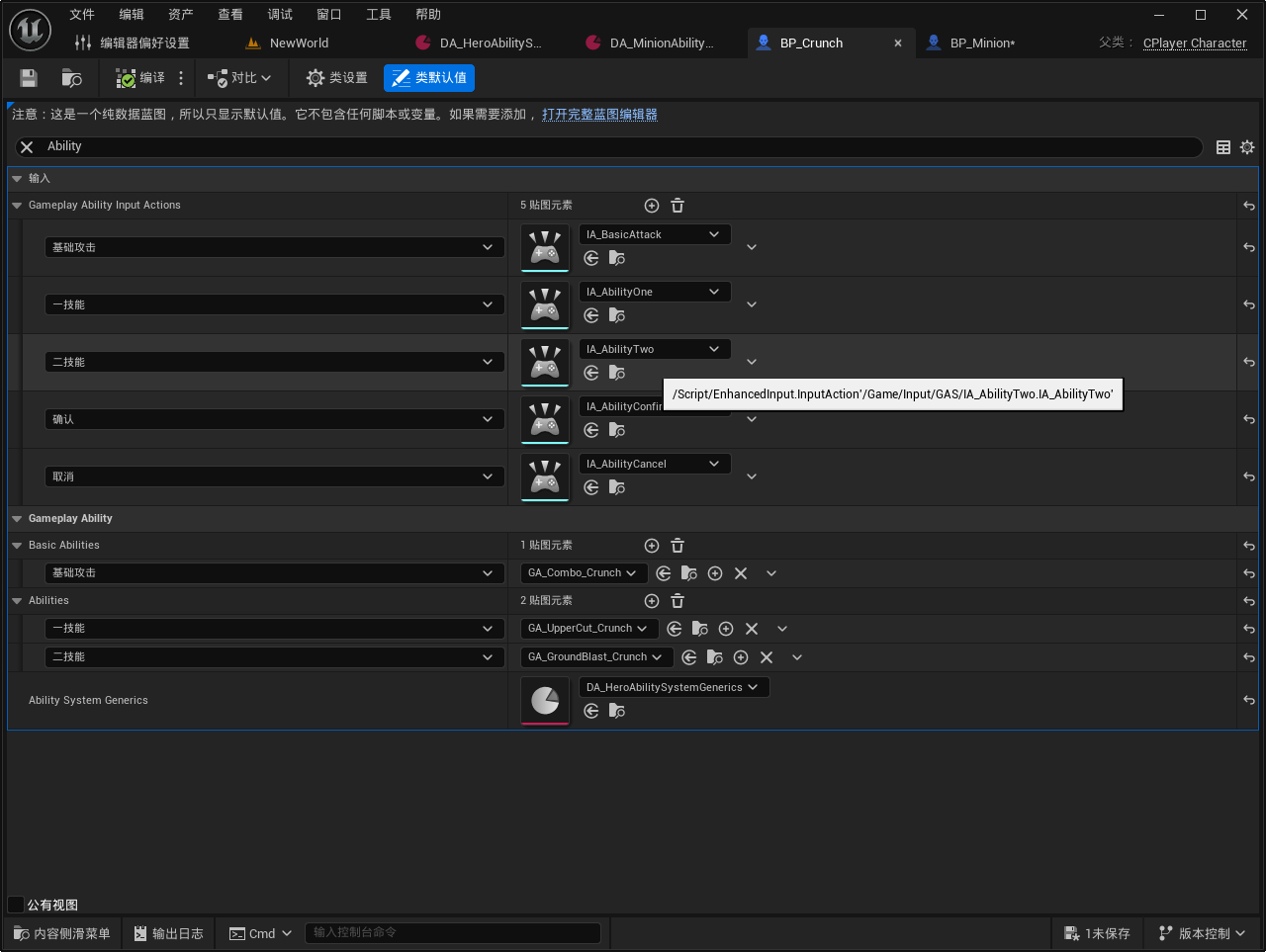Empty the Abilities array trash icon

tap(678, 601)
